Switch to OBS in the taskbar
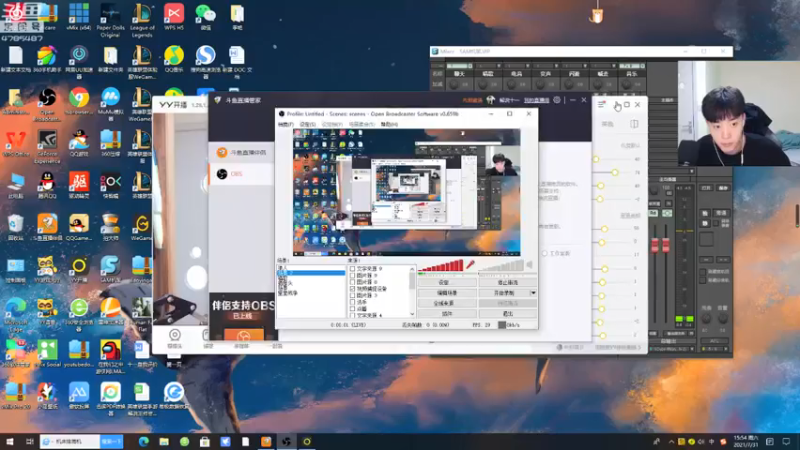 click(286, 441)
